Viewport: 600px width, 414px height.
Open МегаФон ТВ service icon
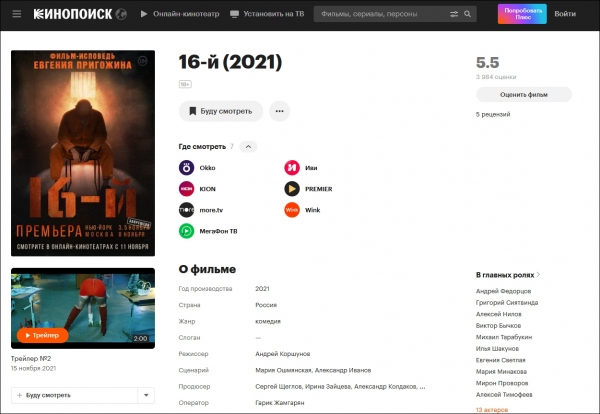tap(186, 231)
